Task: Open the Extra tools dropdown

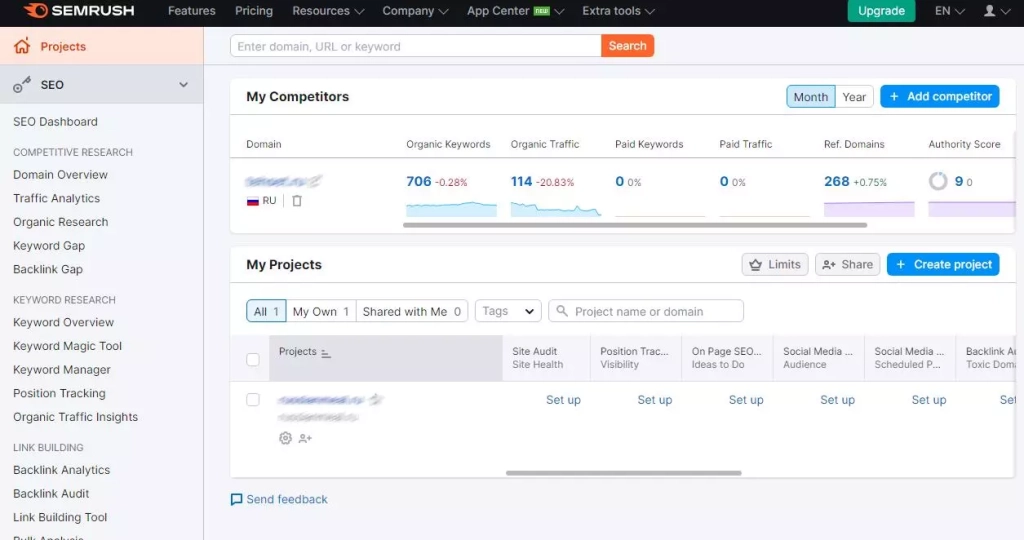Action: (618, 10)
